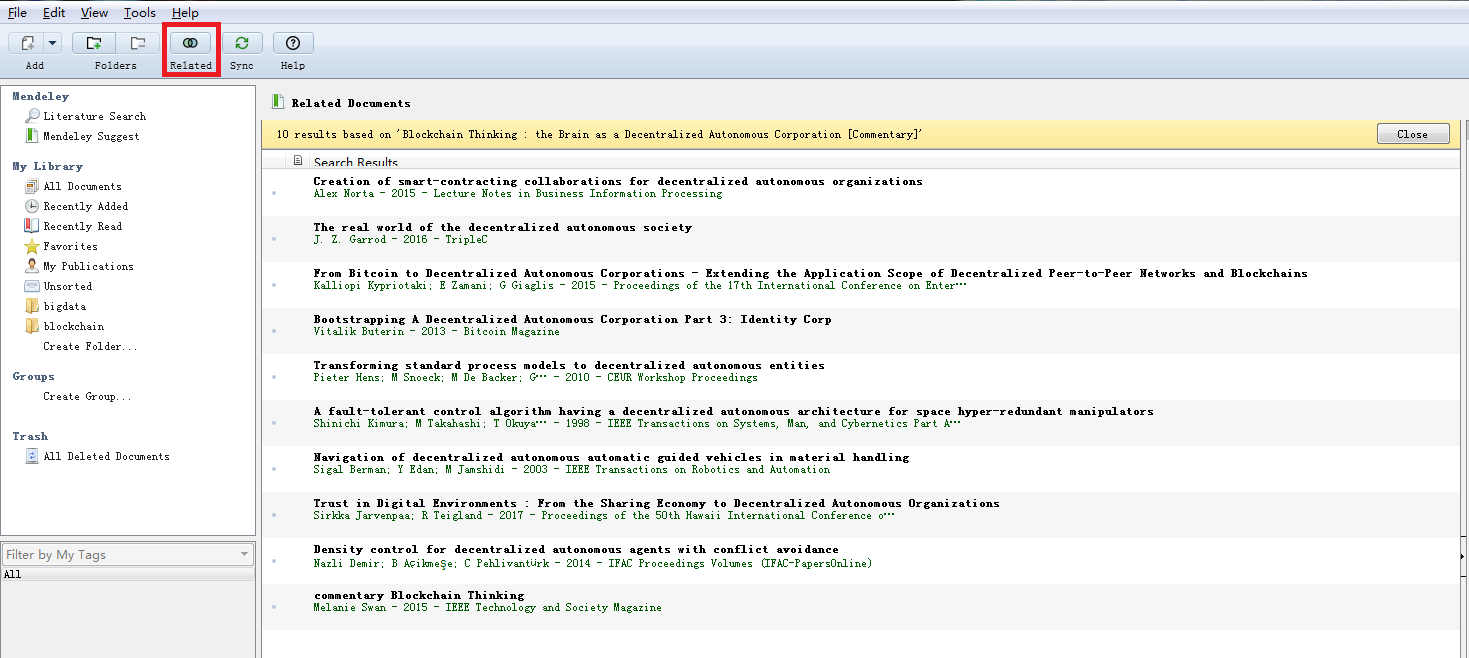Click the Literature Search magnifier icon
The height and width of the screenshot is (658, 1469).
tap(32, 116)
